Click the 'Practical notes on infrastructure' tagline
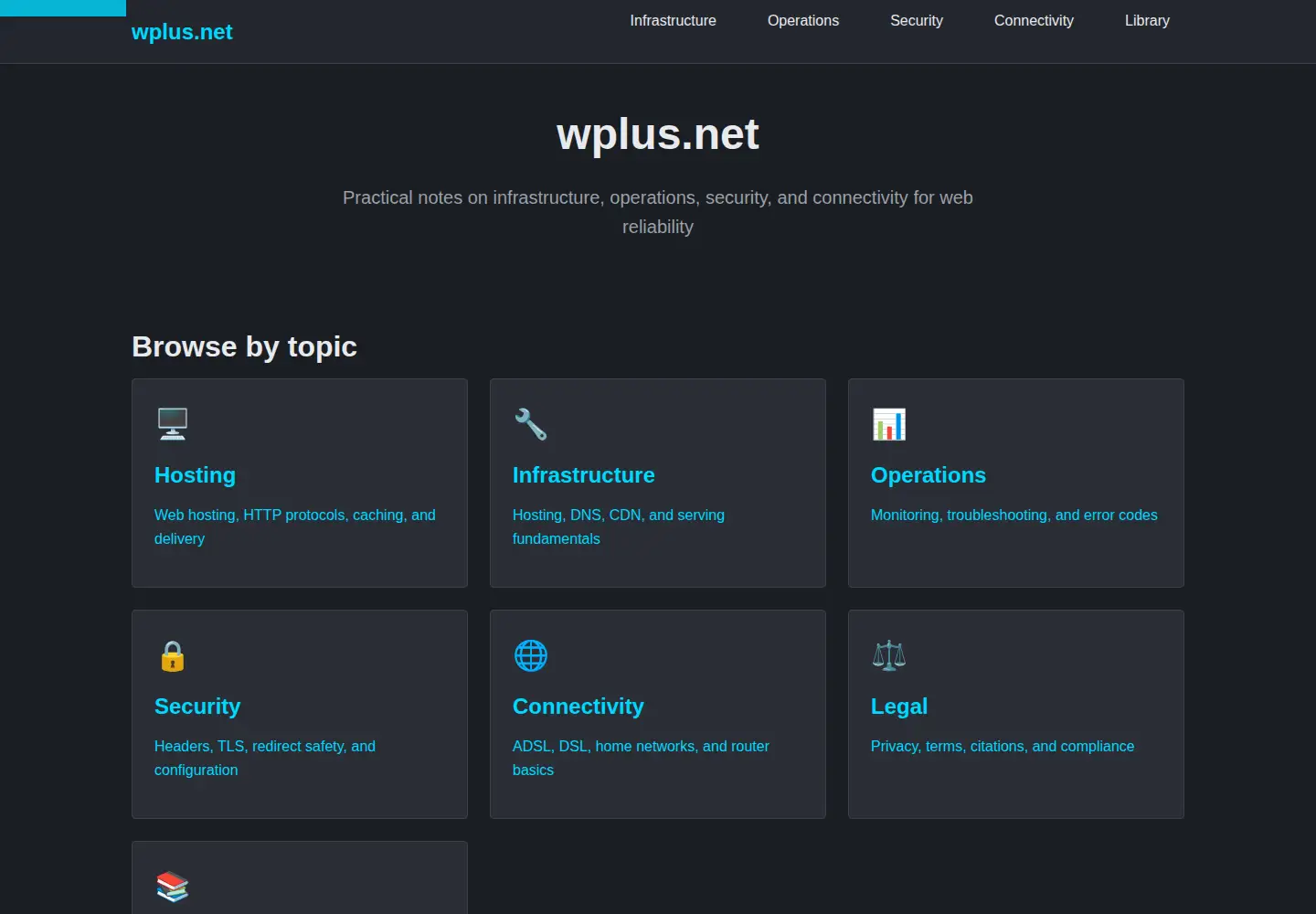This screenshot has width=1316, height=914. point(658,212)
